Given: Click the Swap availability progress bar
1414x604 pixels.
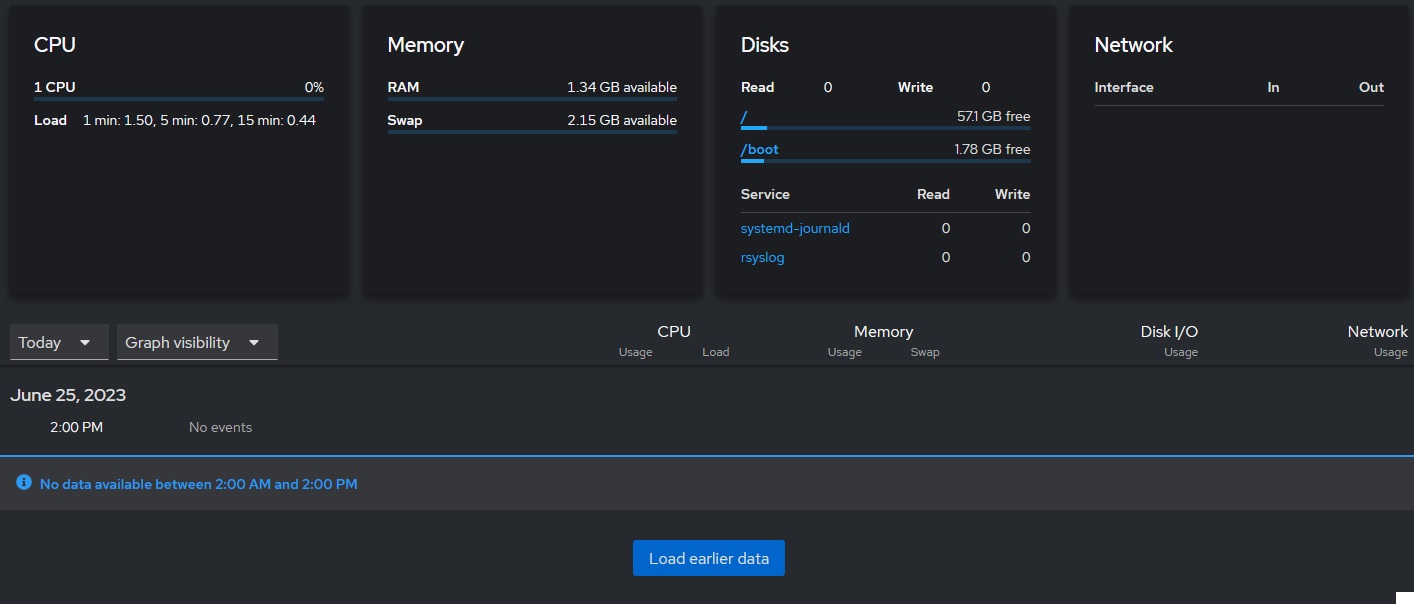Looking at the screenshot, I should (x=532, y=133).
